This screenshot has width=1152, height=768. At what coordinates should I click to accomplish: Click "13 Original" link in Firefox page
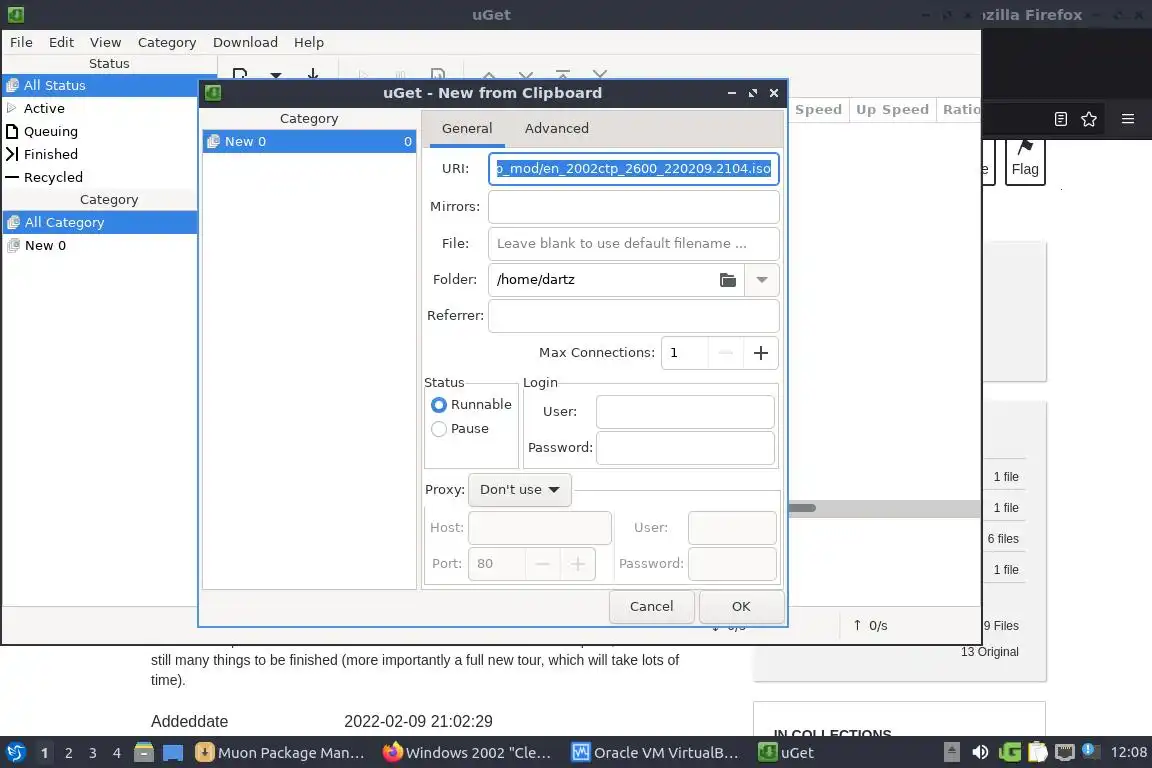pyautogui.click(x=990, y=653)
